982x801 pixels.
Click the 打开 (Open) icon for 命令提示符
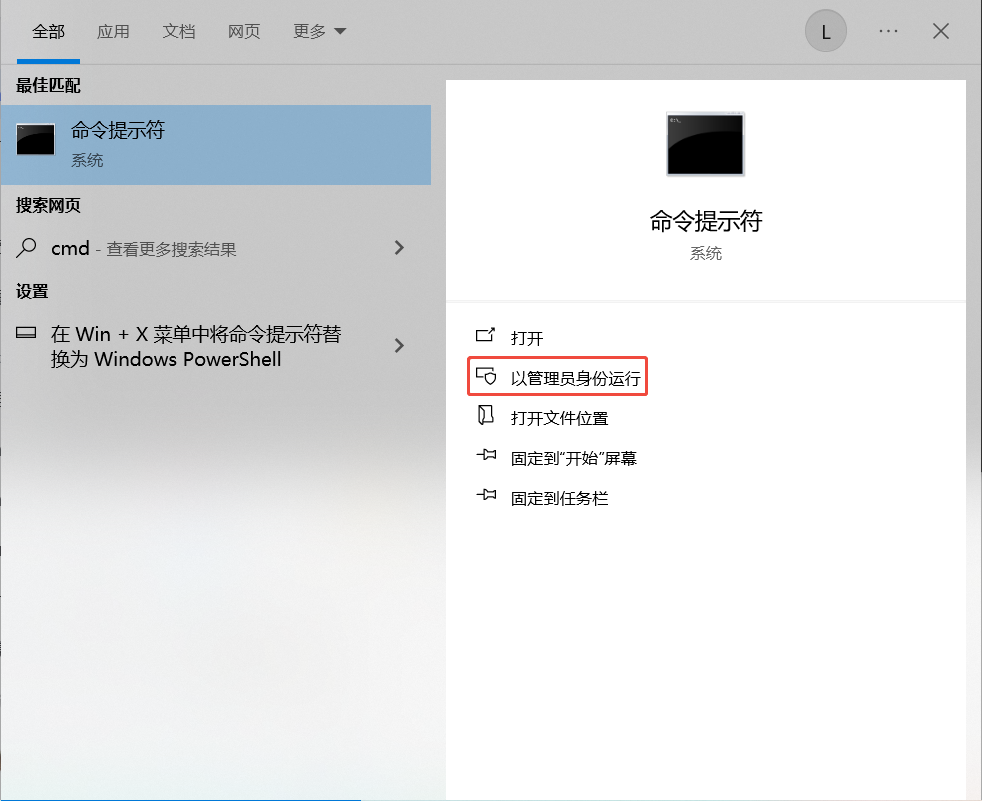point(486,337)
